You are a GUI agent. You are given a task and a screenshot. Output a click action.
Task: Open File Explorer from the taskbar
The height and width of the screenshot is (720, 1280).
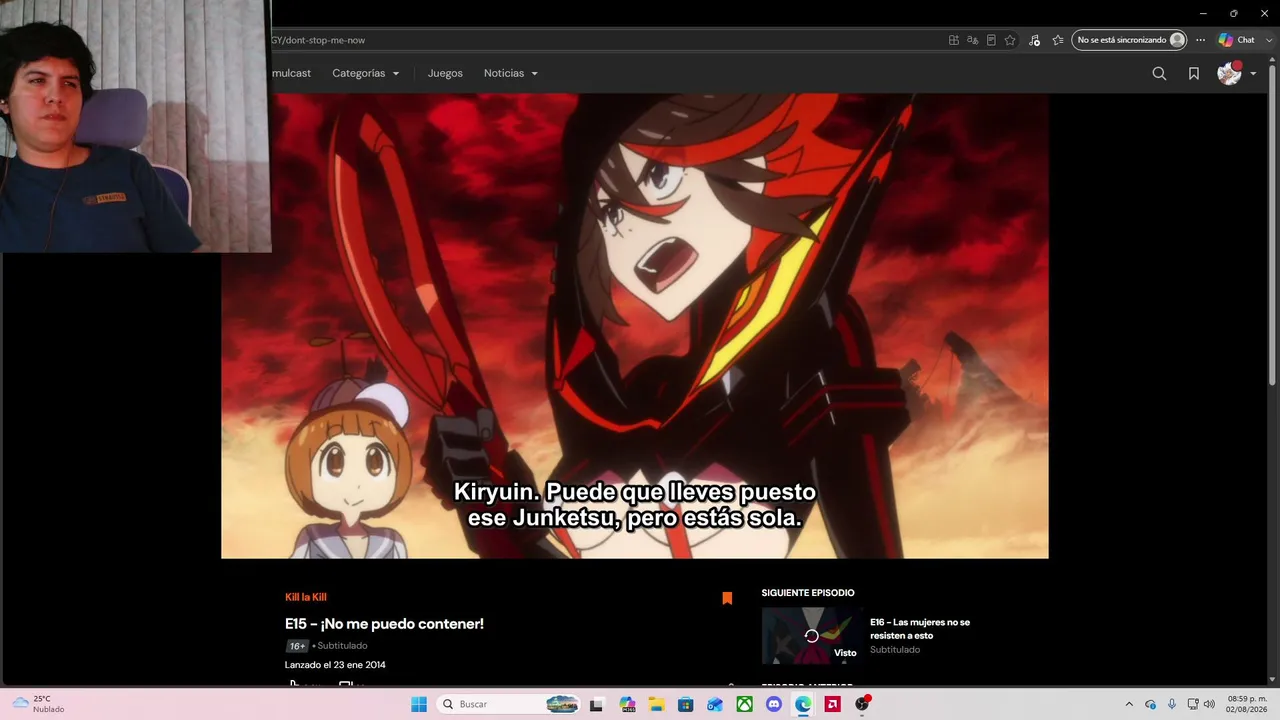tap(656, 704)
